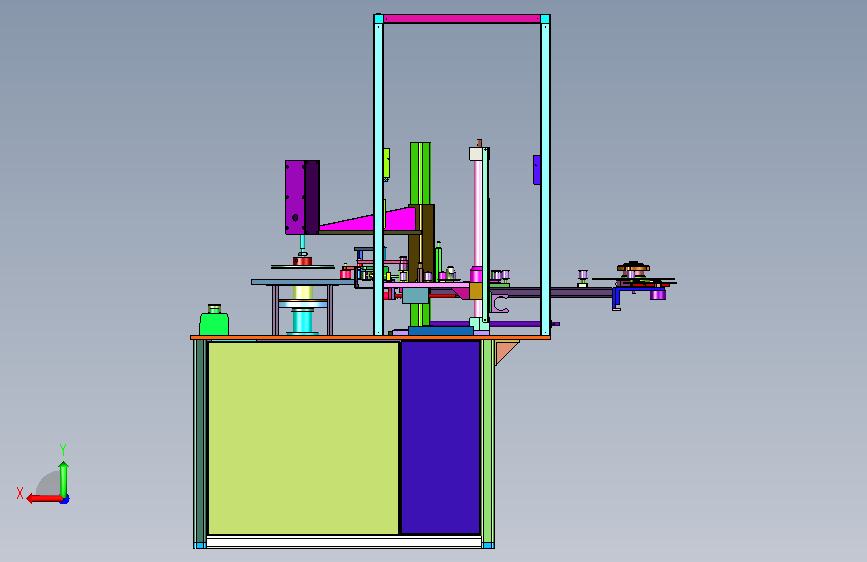Click the red X axis arrow of the triad
Image resolution: width=867 pixels, height=562 pixels.
click(44, 498)
